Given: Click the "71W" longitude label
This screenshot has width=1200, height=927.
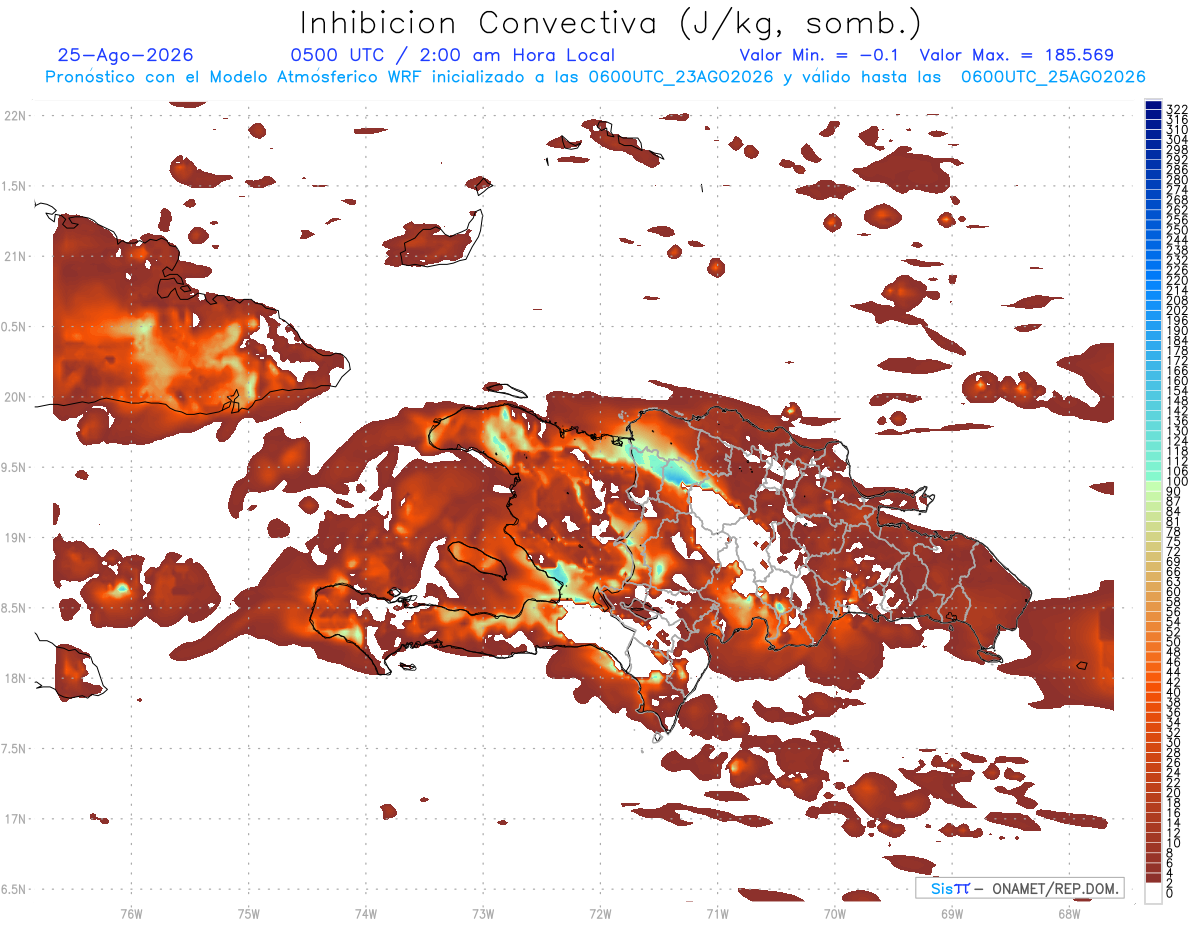Looking at the screenshot, I should tap(718, 913).
